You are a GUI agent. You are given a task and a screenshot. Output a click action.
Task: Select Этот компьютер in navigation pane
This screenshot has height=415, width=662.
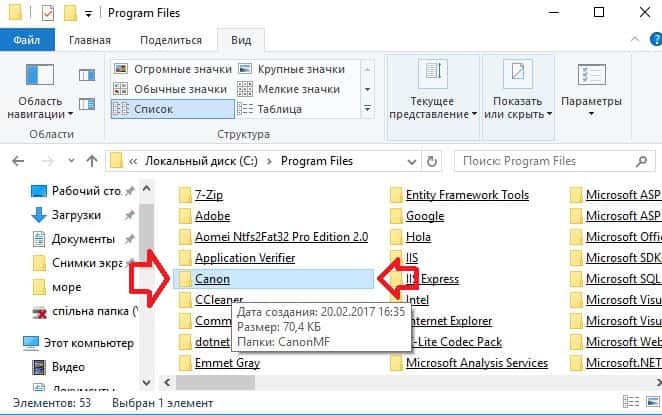(79, 343)
